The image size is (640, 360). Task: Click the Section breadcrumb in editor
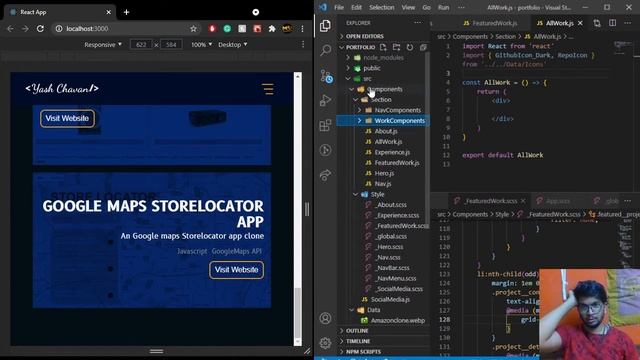click(505, 36)
